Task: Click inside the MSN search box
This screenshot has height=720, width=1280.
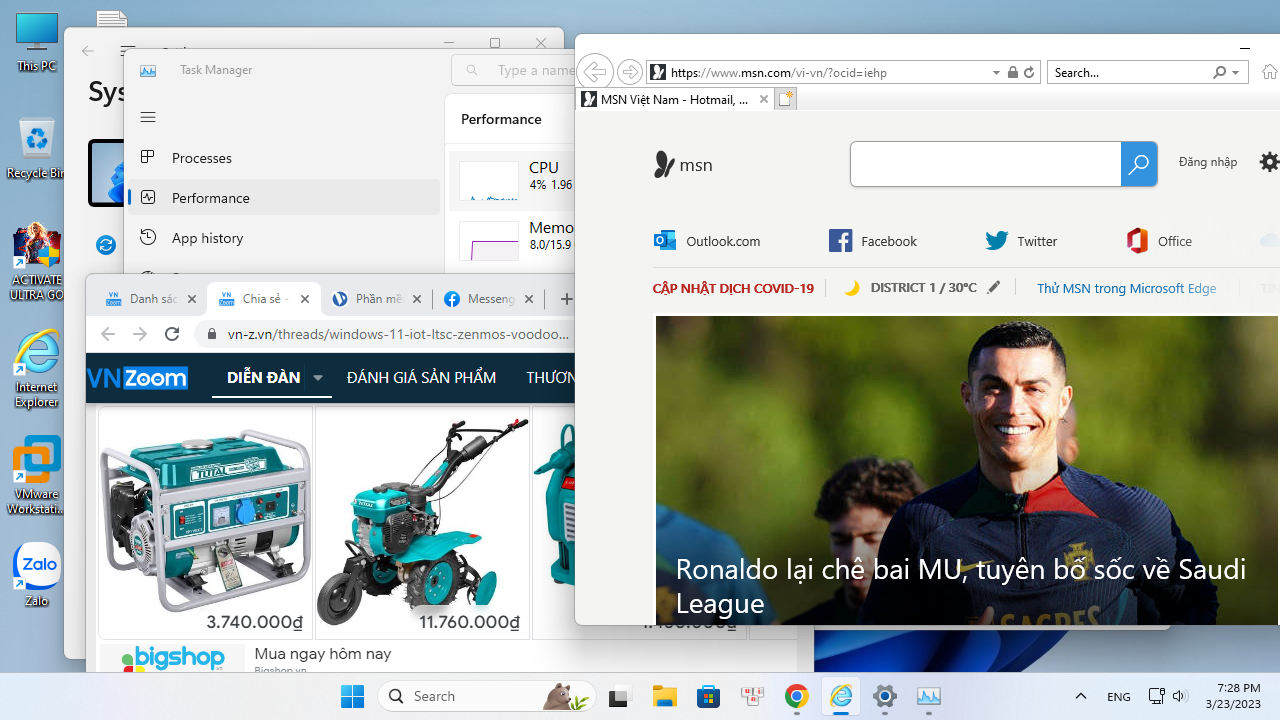Action: pos(985,163)
